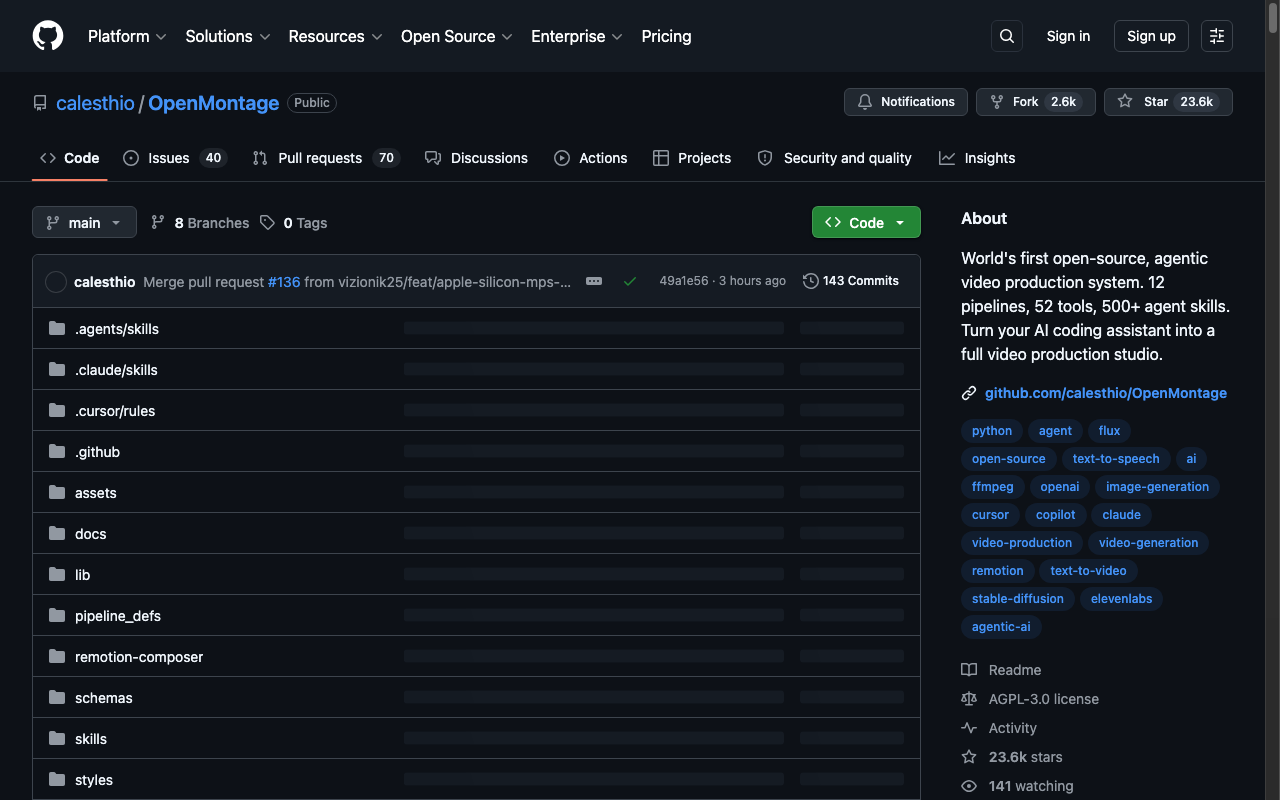Select the stable-diffusion topic tag
The width and height of the screenshot is (1280, 800).
(x=1018, y=599)
